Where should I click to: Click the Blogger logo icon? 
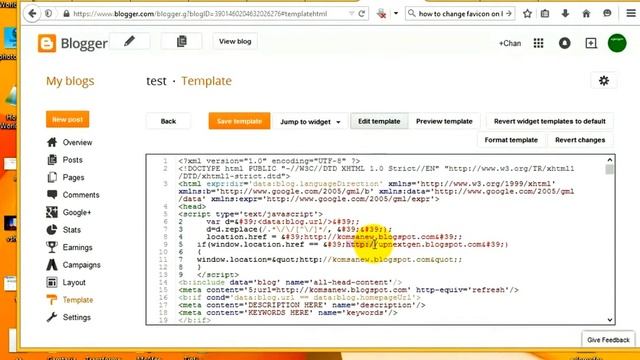click(x=47, y=43)
